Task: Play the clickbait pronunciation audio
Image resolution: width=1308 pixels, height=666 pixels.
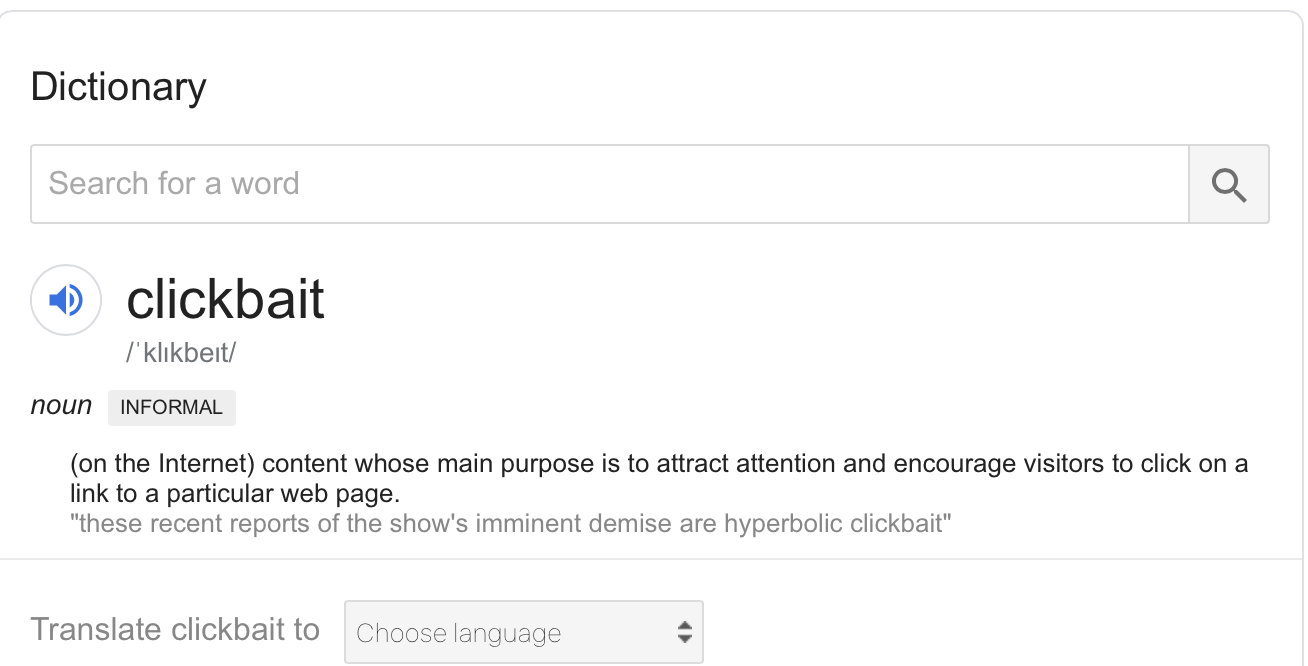Action: tap(66, 300)
